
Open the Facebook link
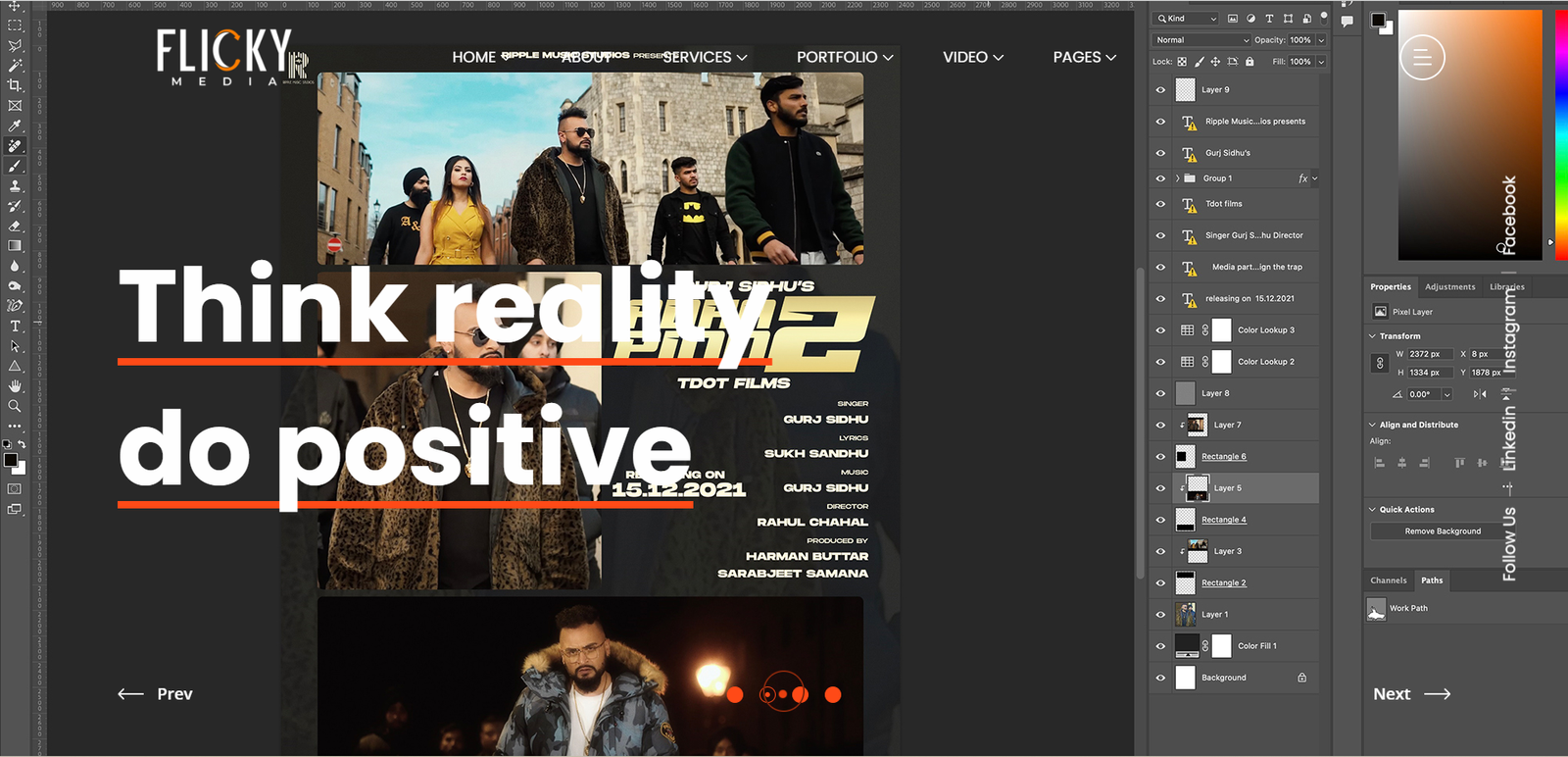tap(1509, 216)
